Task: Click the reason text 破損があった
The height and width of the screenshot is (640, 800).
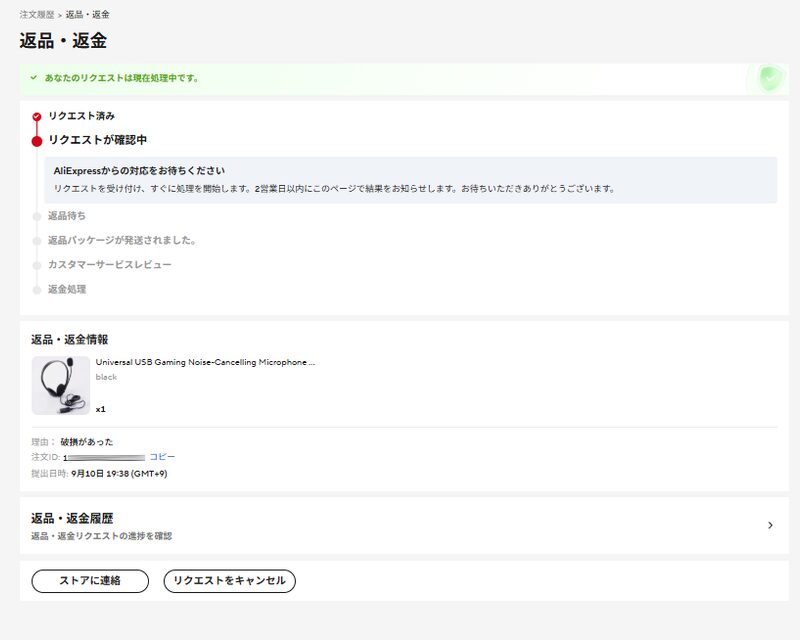Action: pos(87,442)
